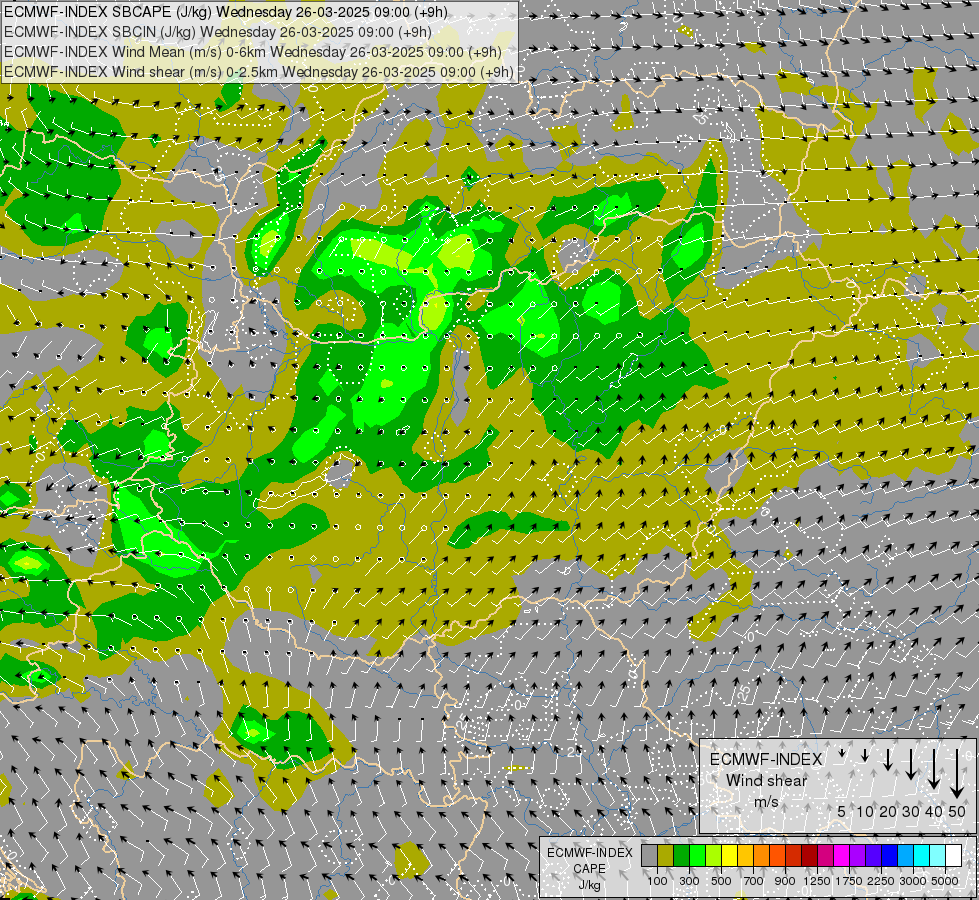Select the white CAPE legend swatch
Image resolution: width=979 pixels, height=900 pixels.
pyautogui.click(x=954, y=856)
